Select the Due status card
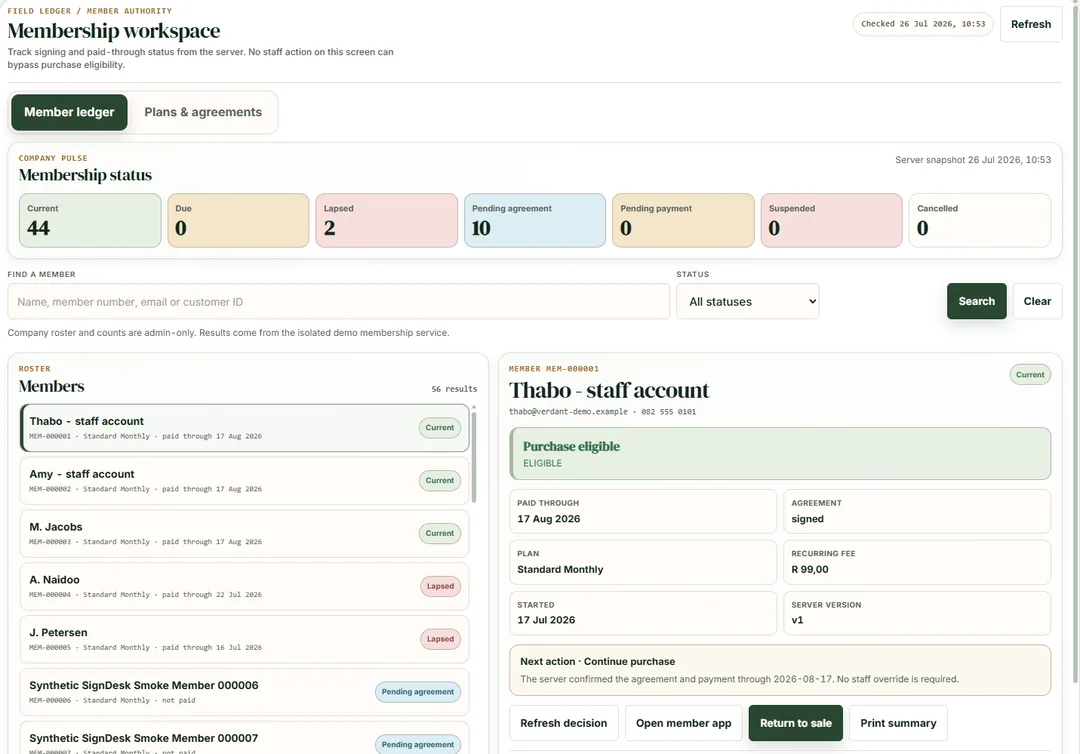 point(238,220)
